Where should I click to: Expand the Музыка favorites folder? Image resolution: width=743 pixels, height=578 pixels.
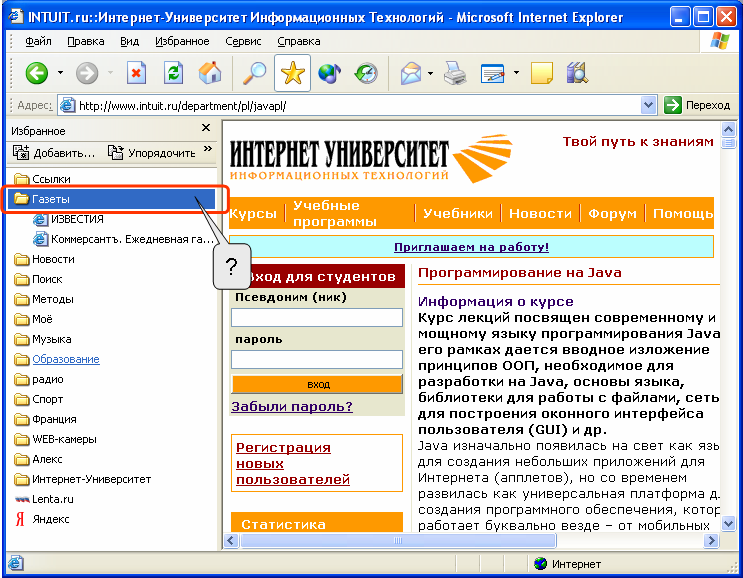click(x=43, y=339)
